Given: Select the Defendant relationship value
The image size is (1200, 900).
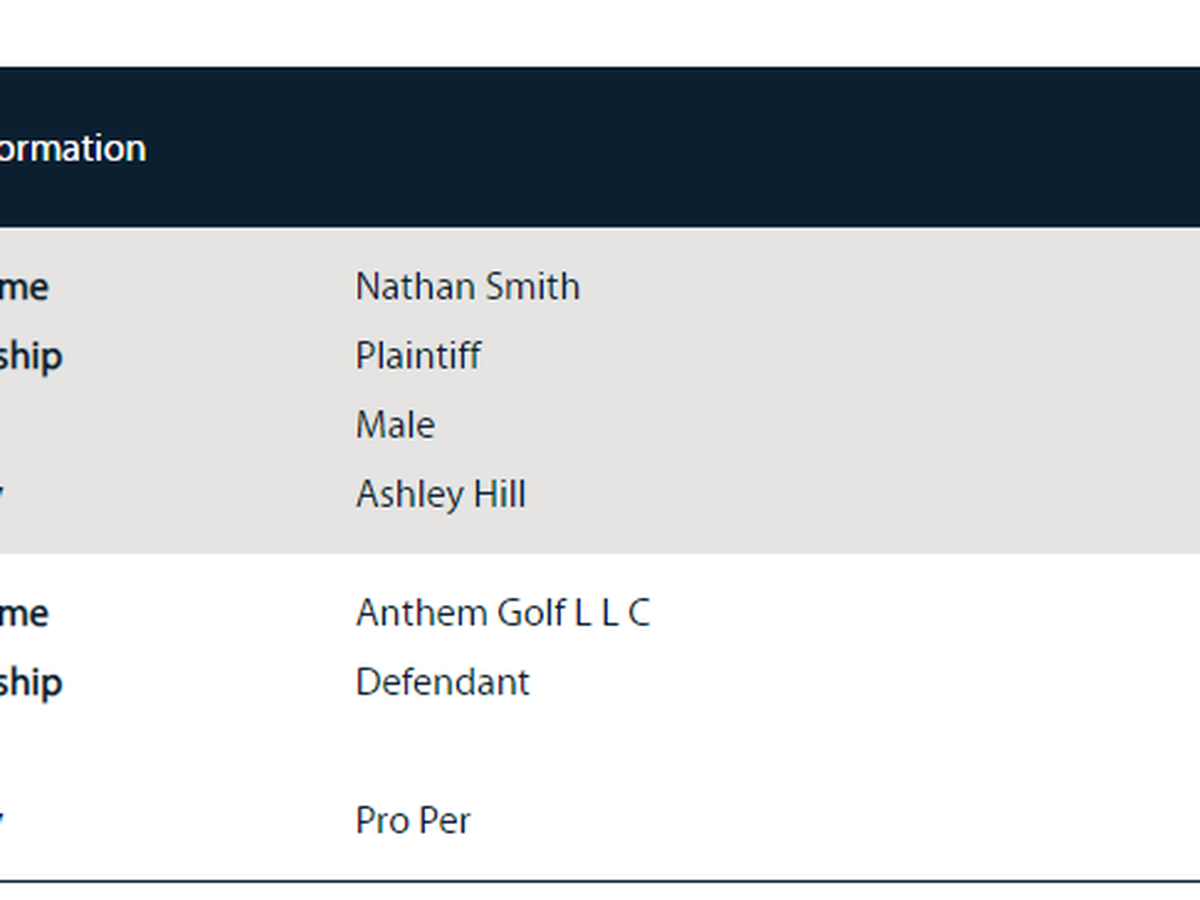Looking at the screenshot, I should (x=442, y=682).
